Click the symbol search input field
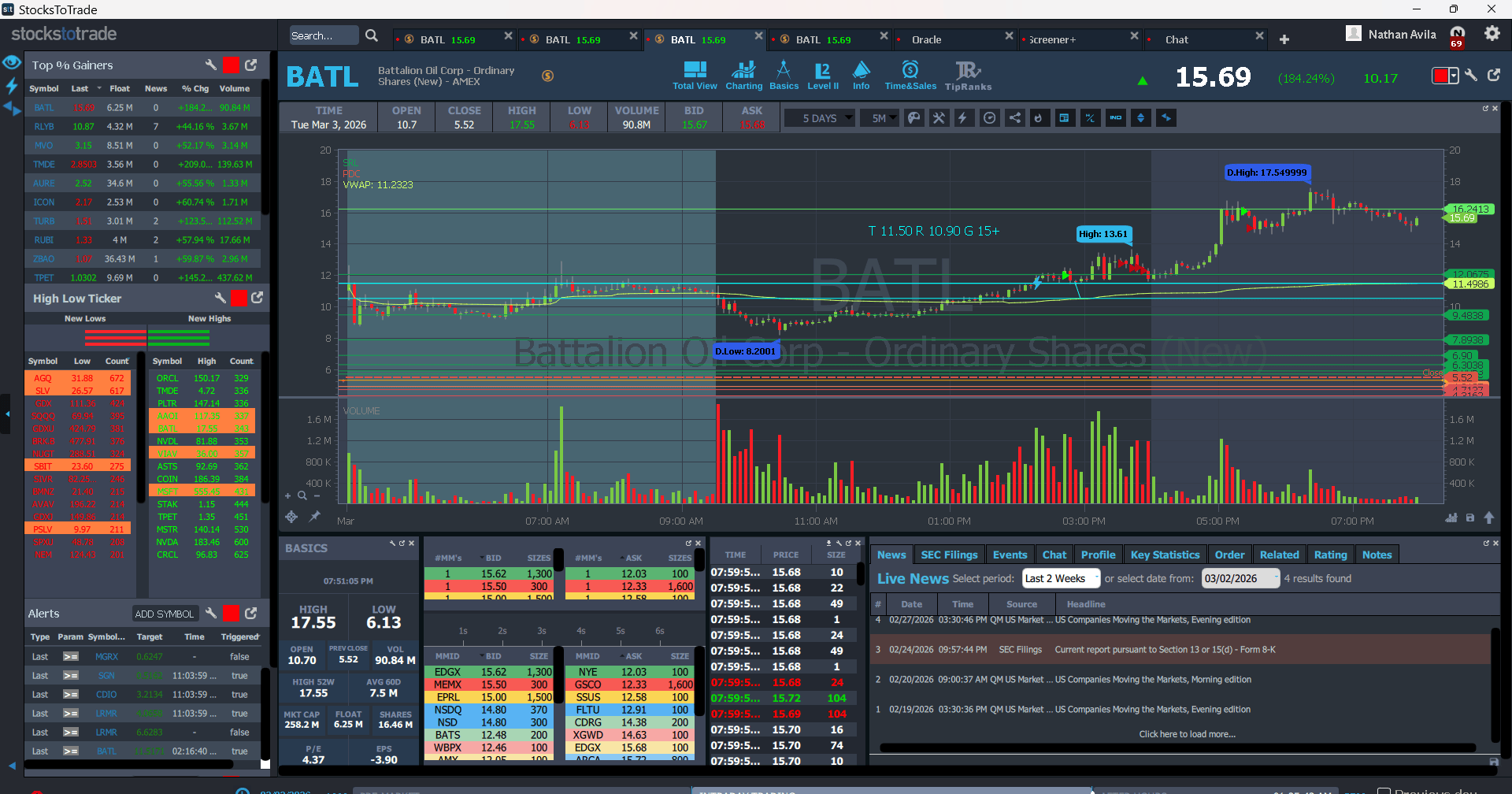The image size is (1512, 794). point(324,35)
